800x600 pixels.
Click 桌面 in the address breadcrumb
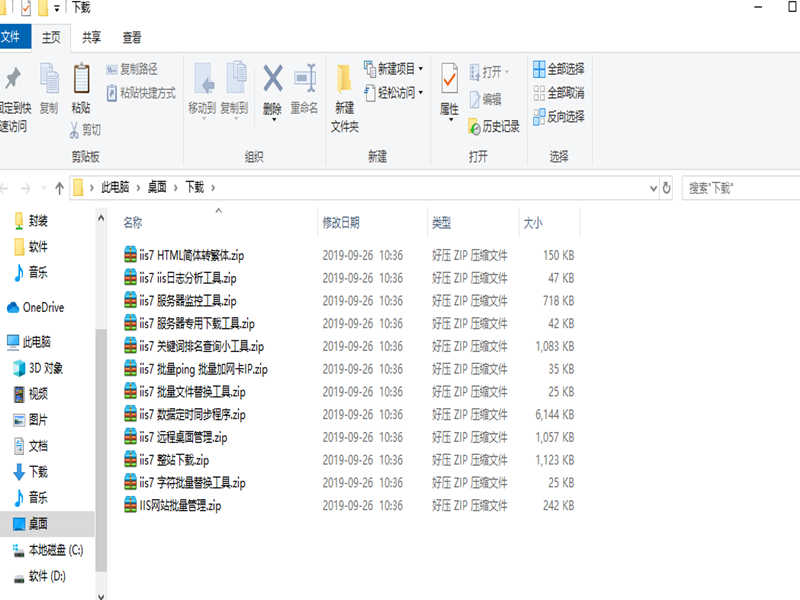157,187
